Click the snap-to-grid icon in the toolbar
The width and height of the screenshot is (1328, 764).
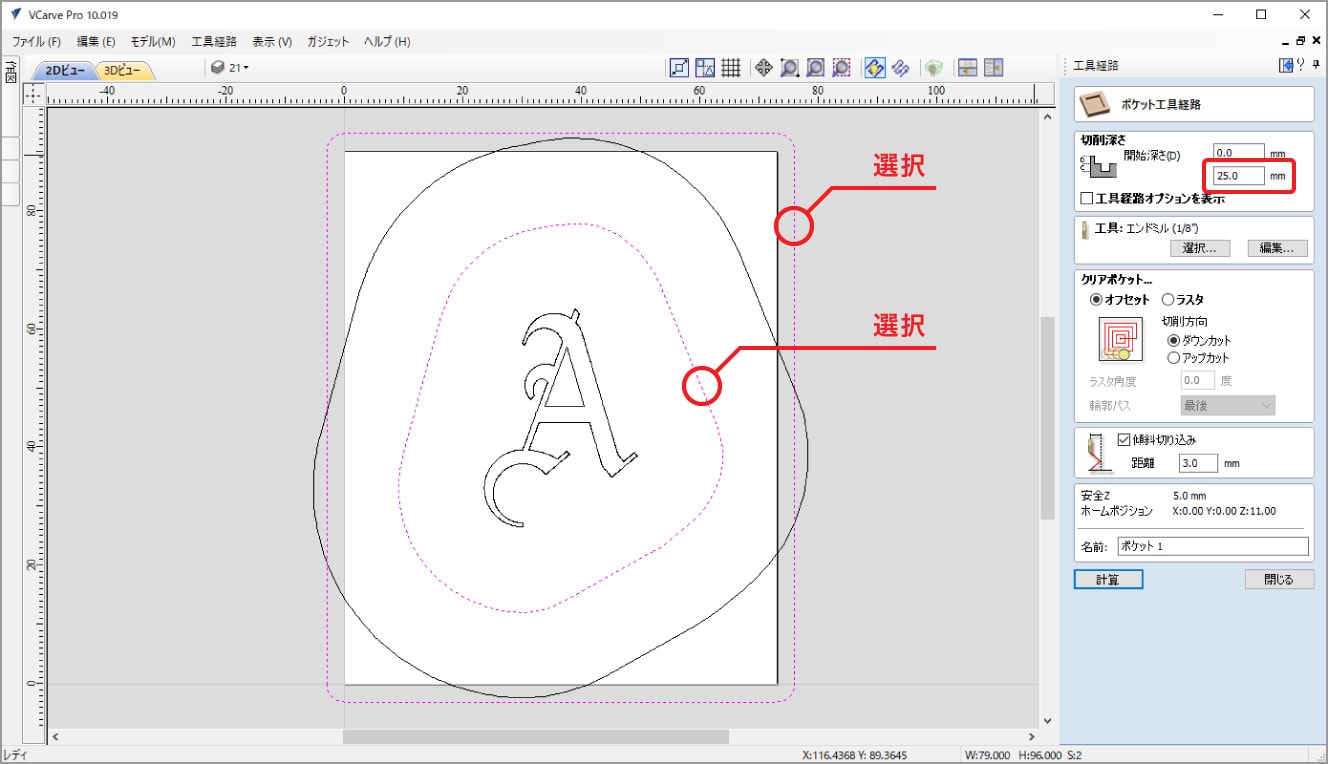coord(731,68)
